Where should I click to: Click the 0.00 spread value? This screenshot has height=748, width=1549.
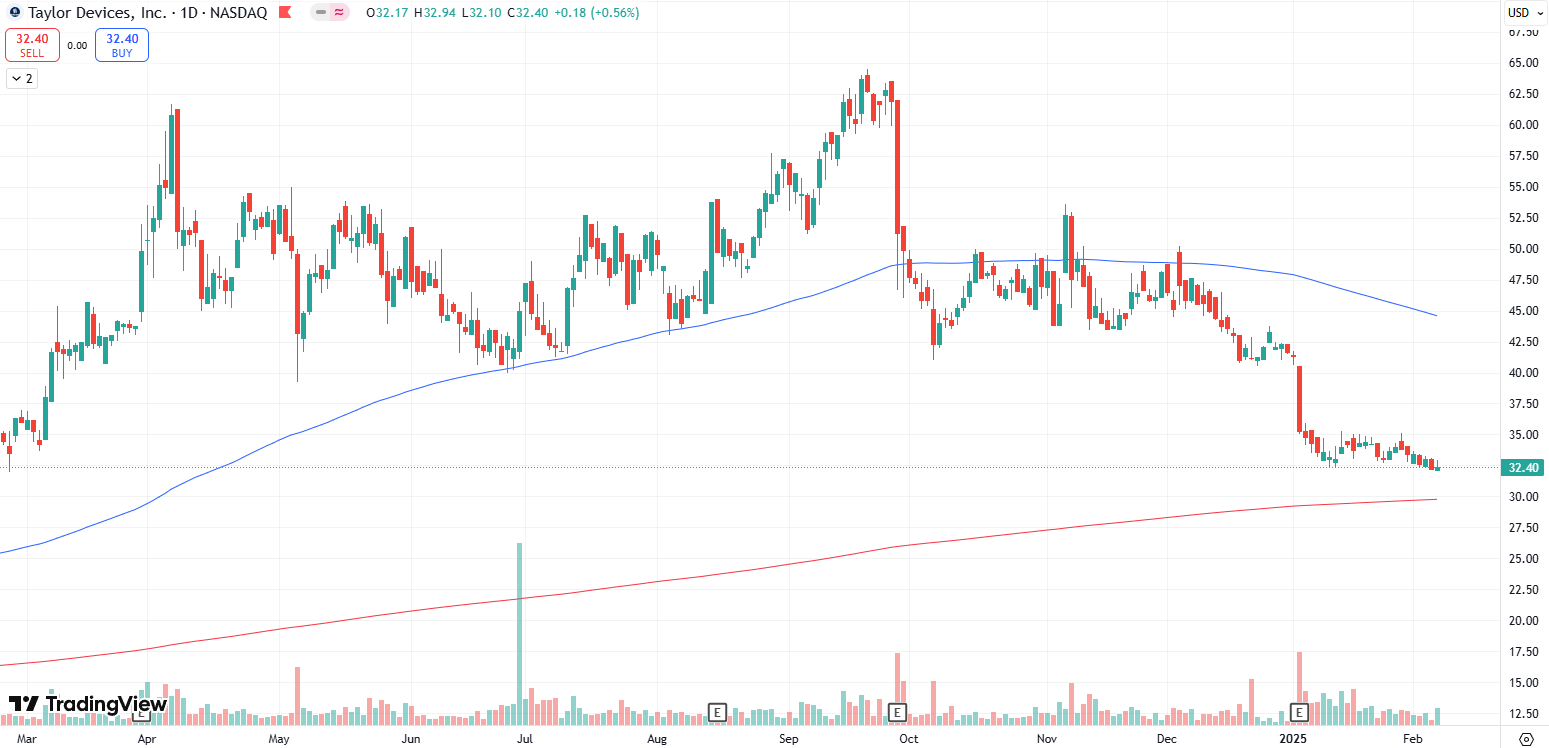pyautogui.click(x=77, y=45)
